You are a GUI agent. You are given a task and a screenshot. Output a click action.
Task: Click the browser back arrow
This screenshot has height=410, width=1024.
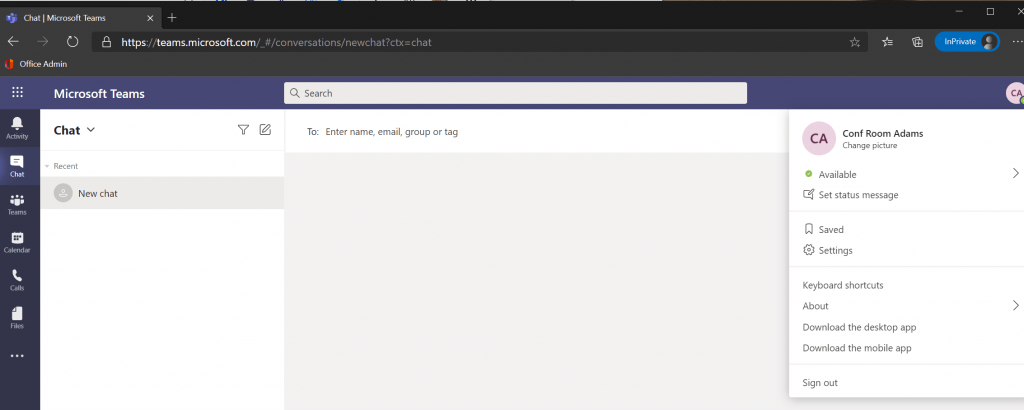pos(13,42)
